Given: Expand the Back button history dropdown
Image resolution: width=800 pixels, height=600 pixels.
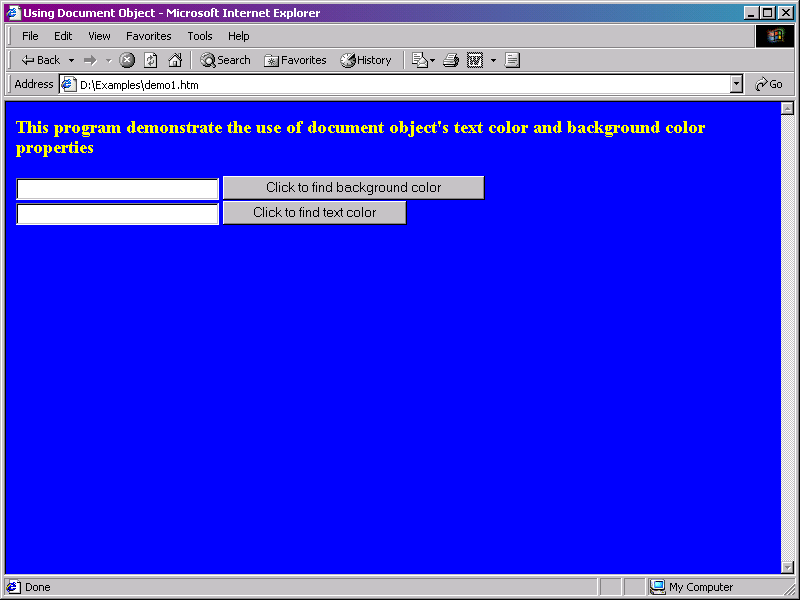Looking at the screenshot, I should pyautogui.click(x=71, y=60).
